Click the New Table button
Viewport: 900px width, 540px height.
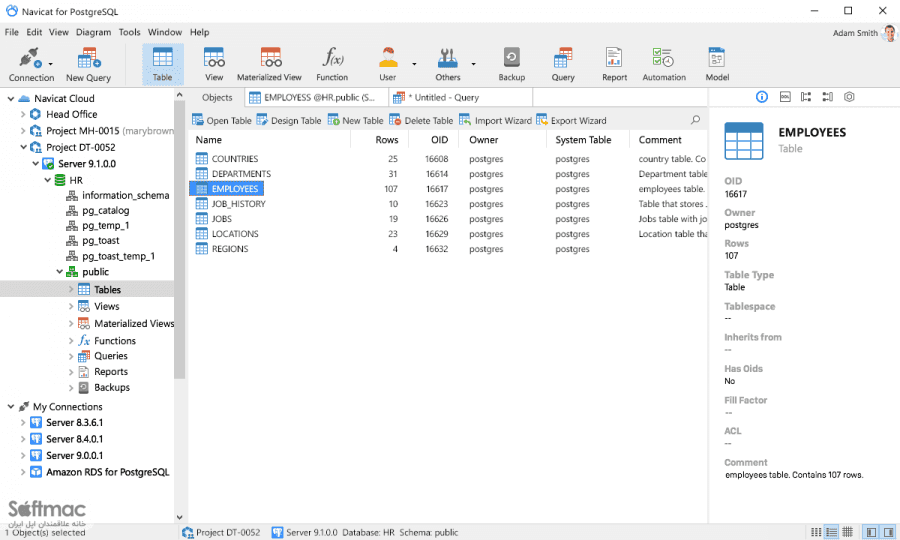[355, 121]
